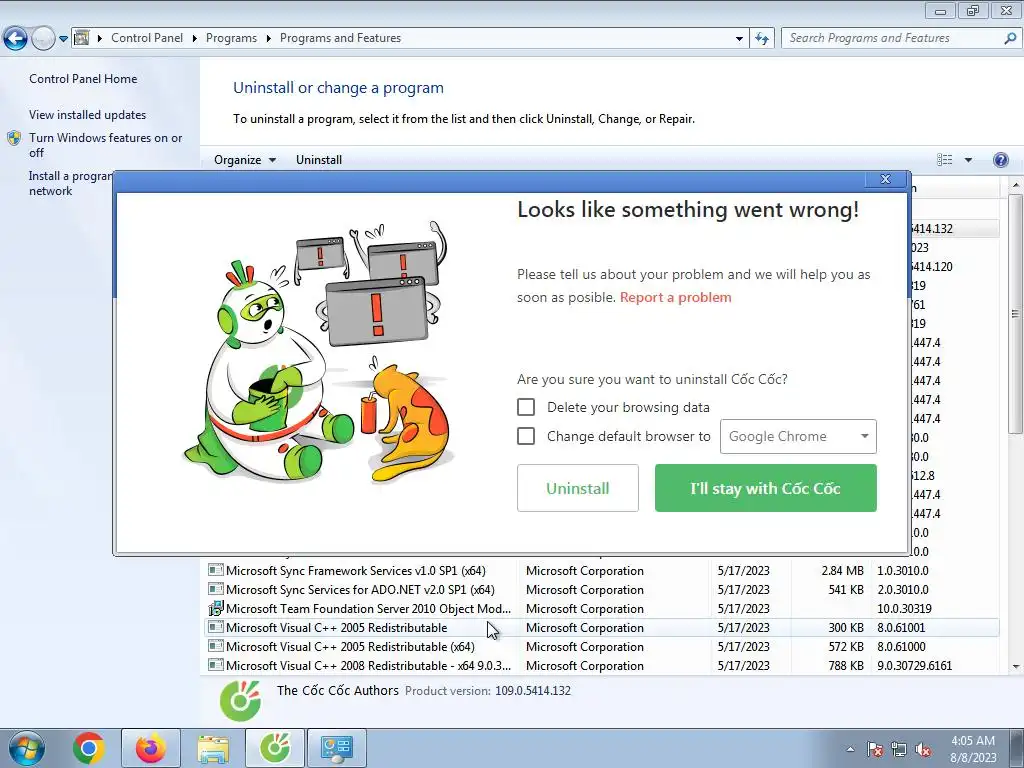Open the clock showing 4:05 AM
Screen dimensions: 1024x768
tap(972, 749)
